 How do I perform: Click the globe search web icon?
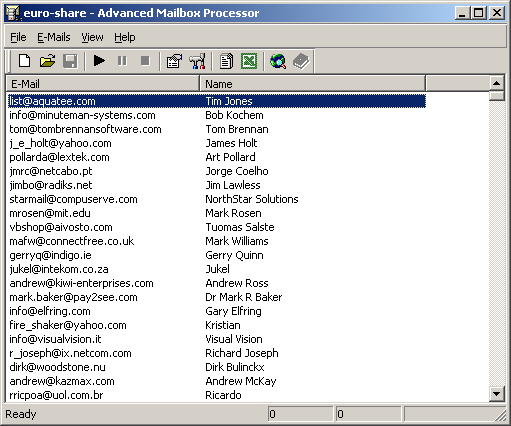278,61
